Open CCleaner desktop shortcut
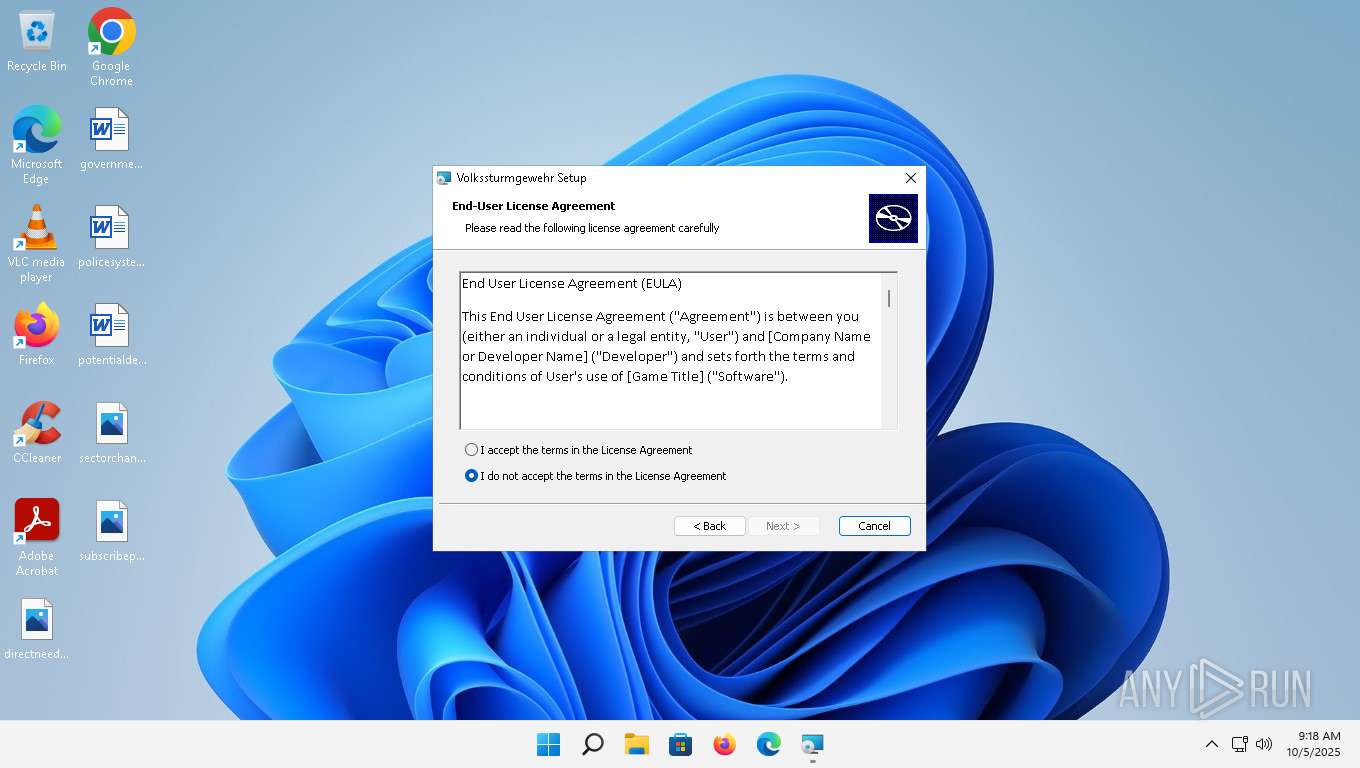Screen dimensions: 1360x768 pos(36,432)
